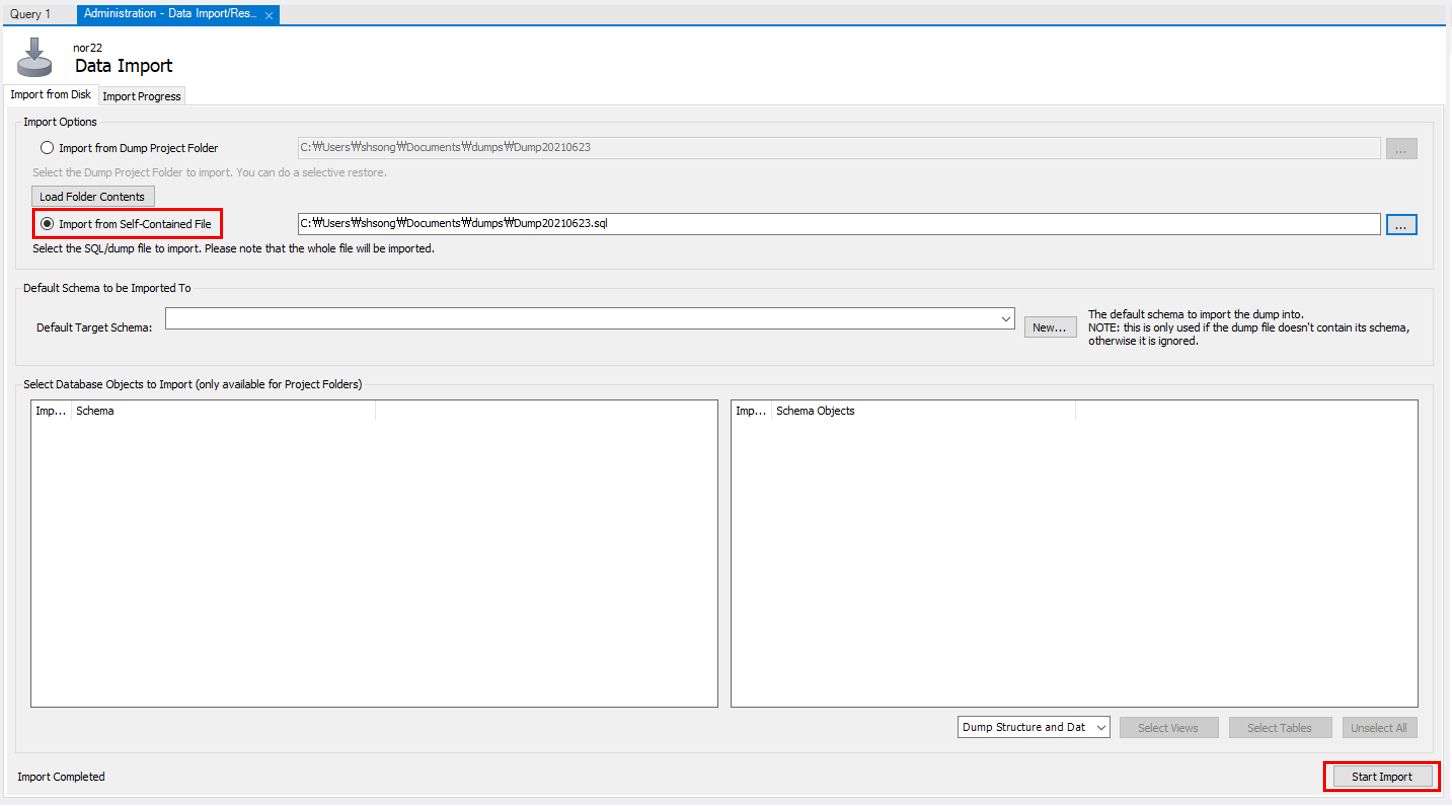Open the Dump Structure and Data dropdown
This screenshot has height=806, width=1452.
pyautogui.click(x=1033, y=727)
